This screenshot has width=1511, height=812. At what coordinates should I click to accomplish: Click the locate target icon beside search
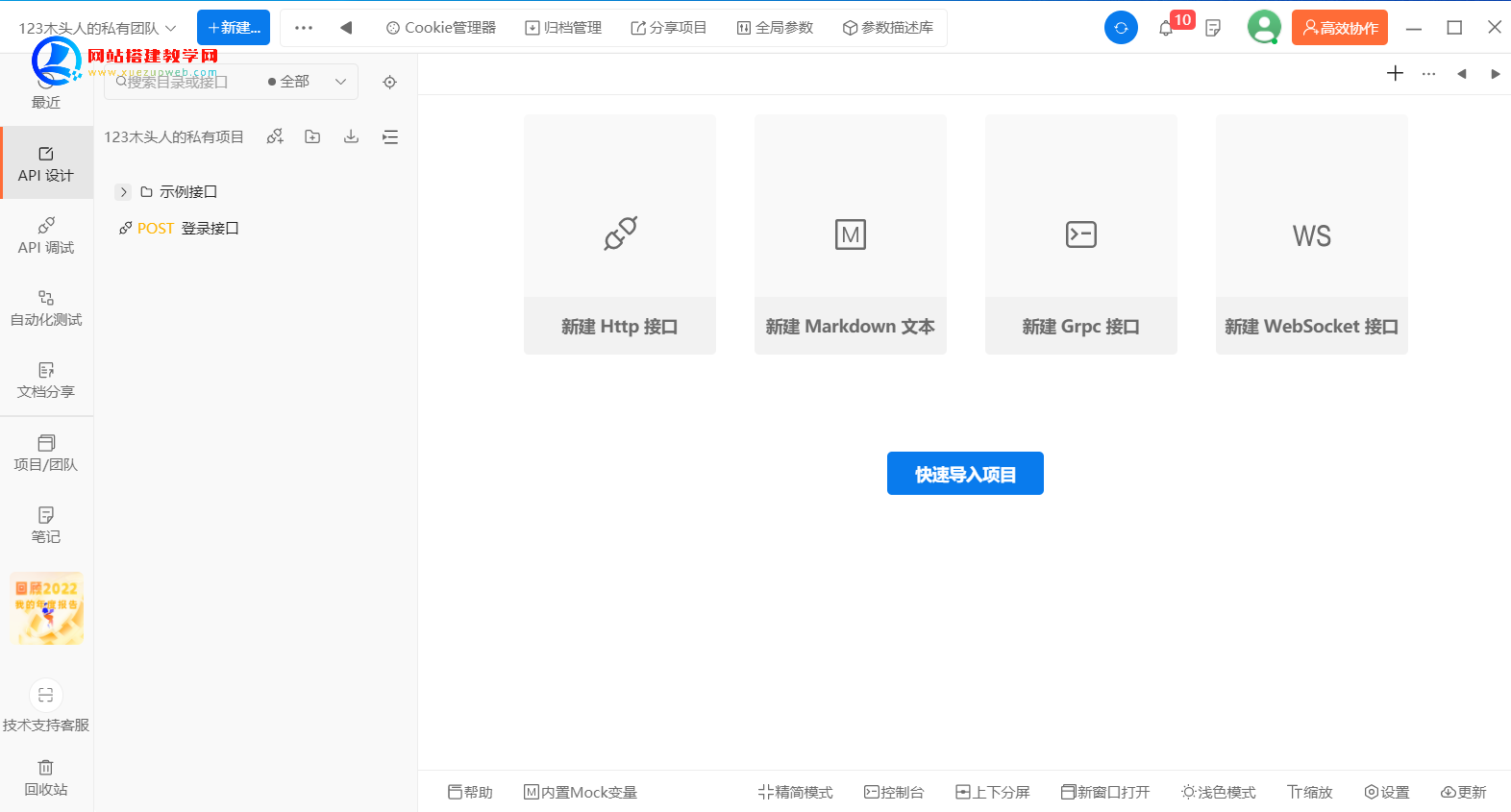click(389, 83)
